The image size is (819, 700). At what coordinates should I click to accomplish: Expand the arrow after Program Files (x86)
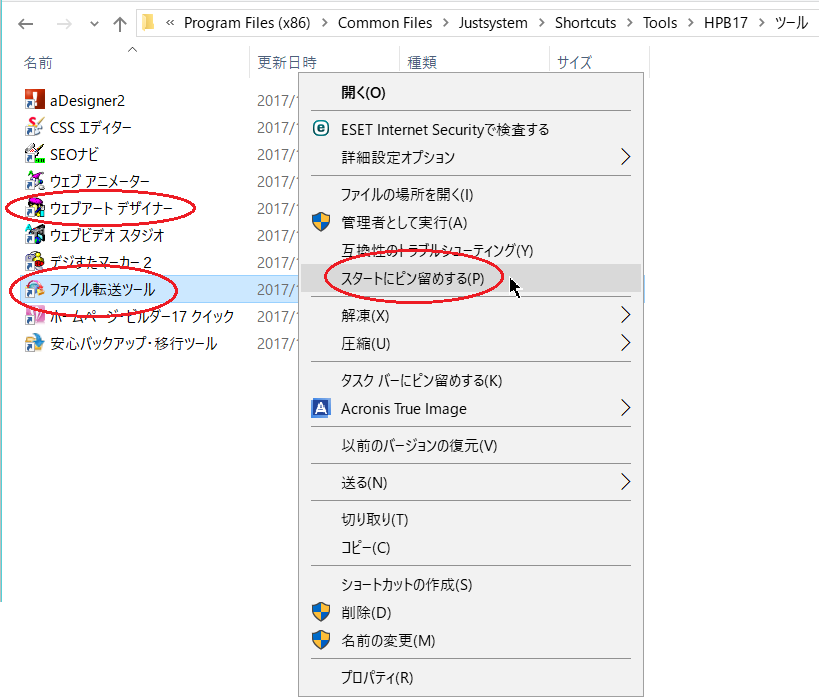(324, 23)
